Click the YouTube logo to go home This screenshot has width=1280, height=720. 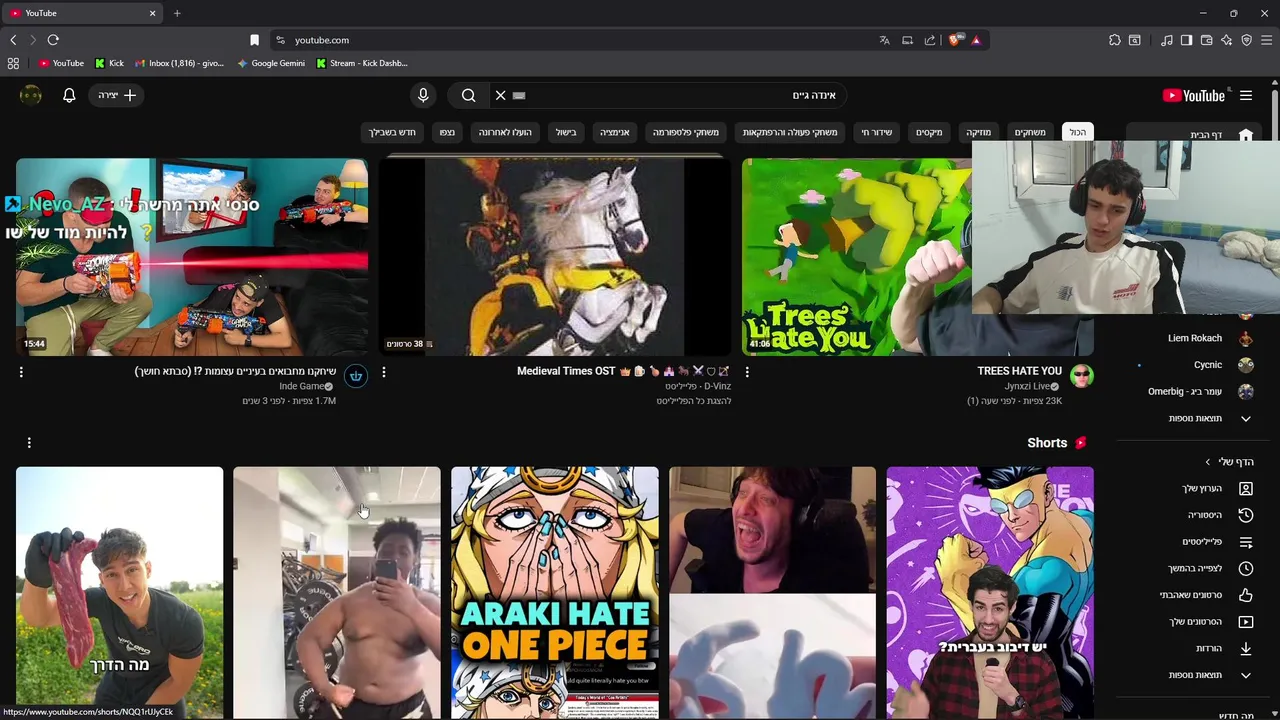(1194, 95)
